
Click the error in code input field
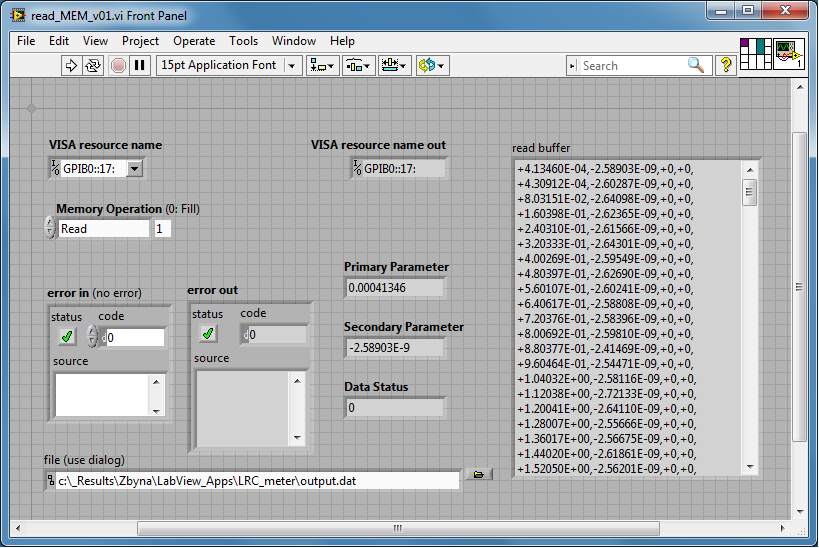[134, 337]
